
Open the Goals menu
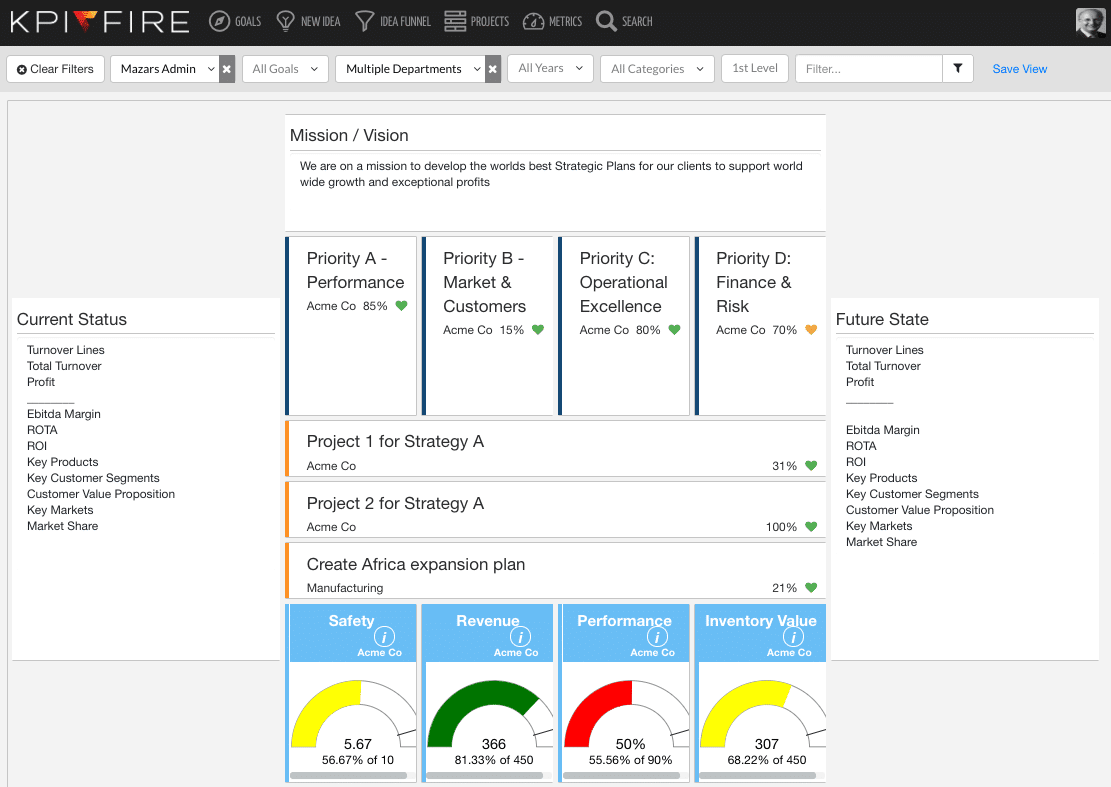[x=248, y=22]
